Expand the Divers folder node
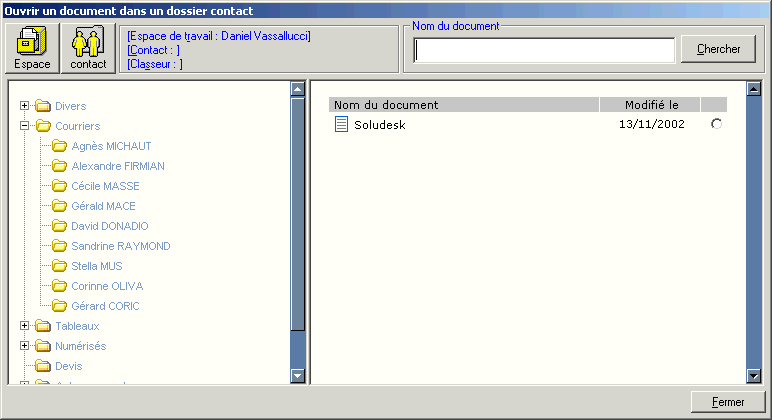Screen dimensions: 772x420 point(25,106)
